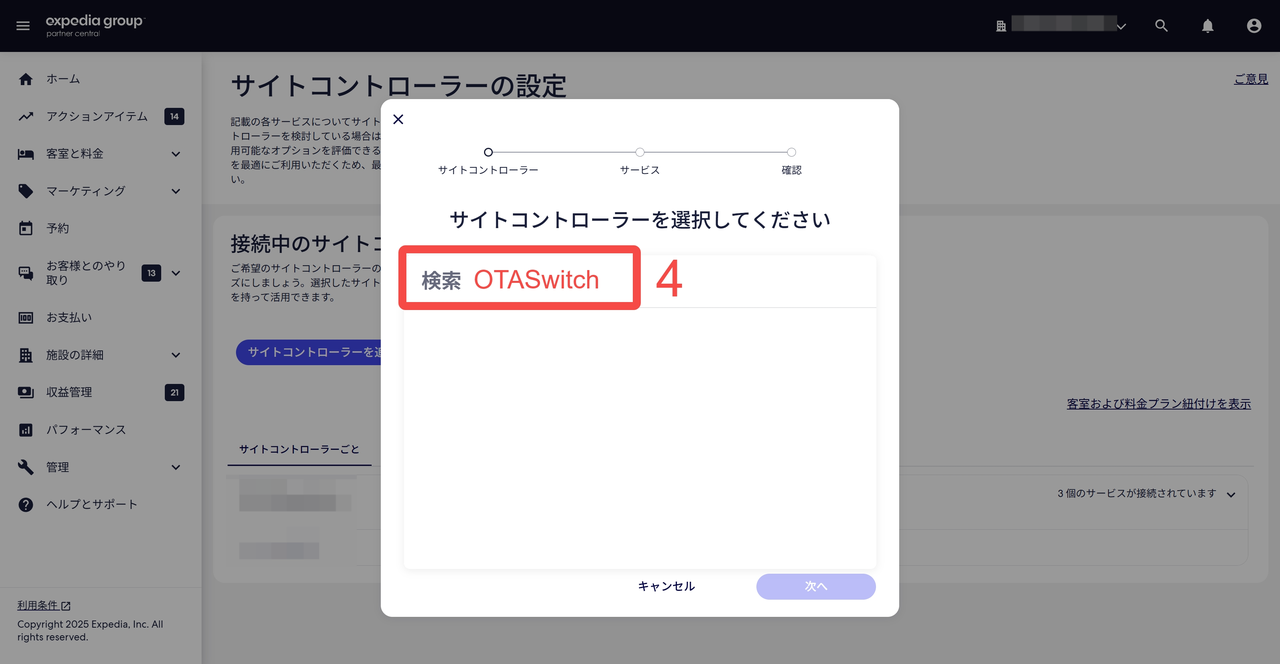Expand the 客室と料金 chevron
Image resolution: width=1280 pixels, height=664 pixels.
click(176, 154)
